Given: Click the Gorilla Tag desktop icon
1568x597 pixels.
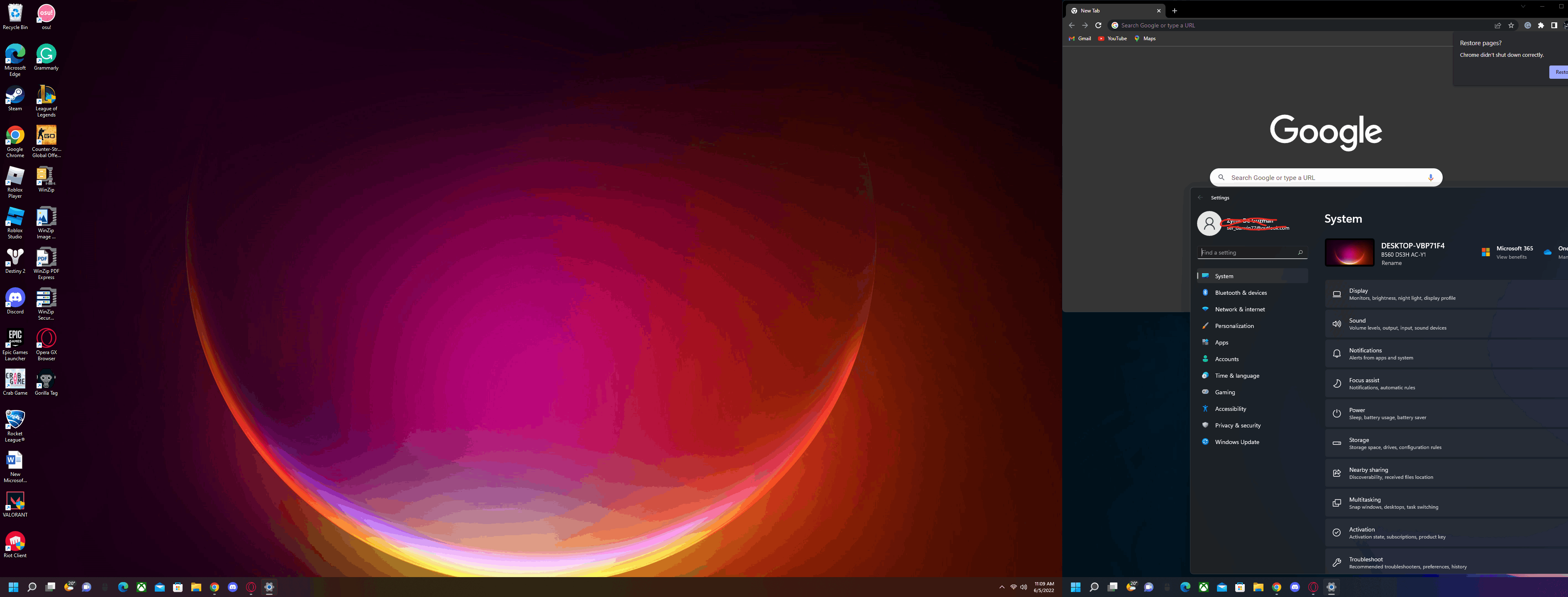Looking at the screenshot, I should (46, 383).
